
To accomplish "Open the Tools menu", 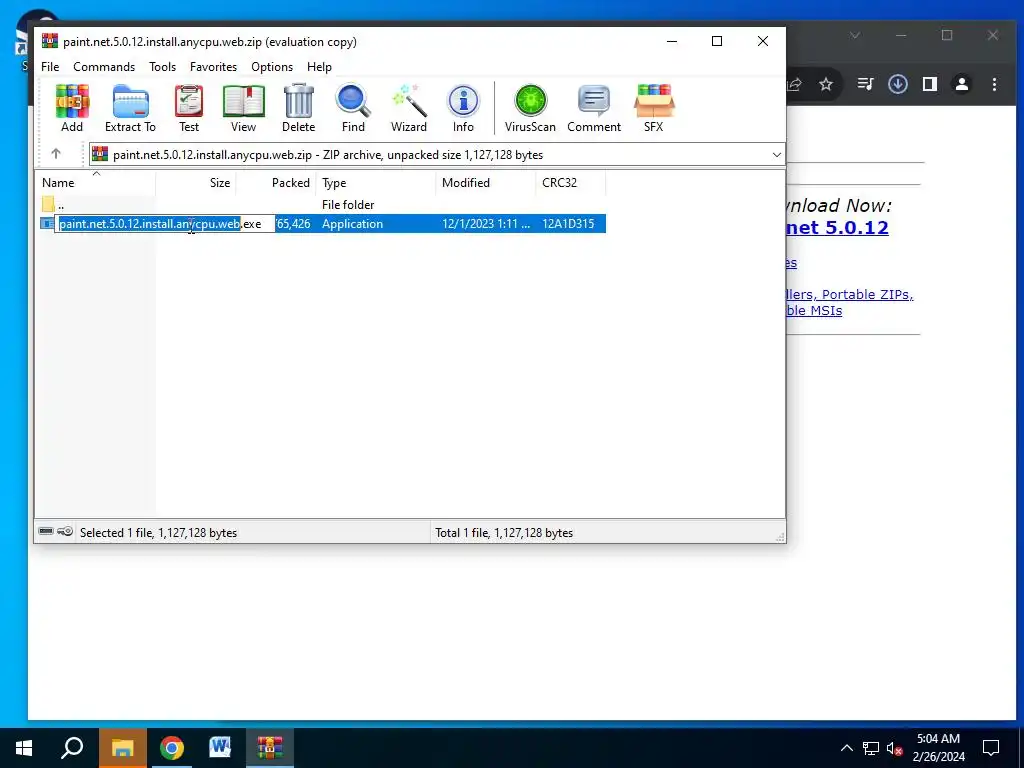I will tap(162, 67).
